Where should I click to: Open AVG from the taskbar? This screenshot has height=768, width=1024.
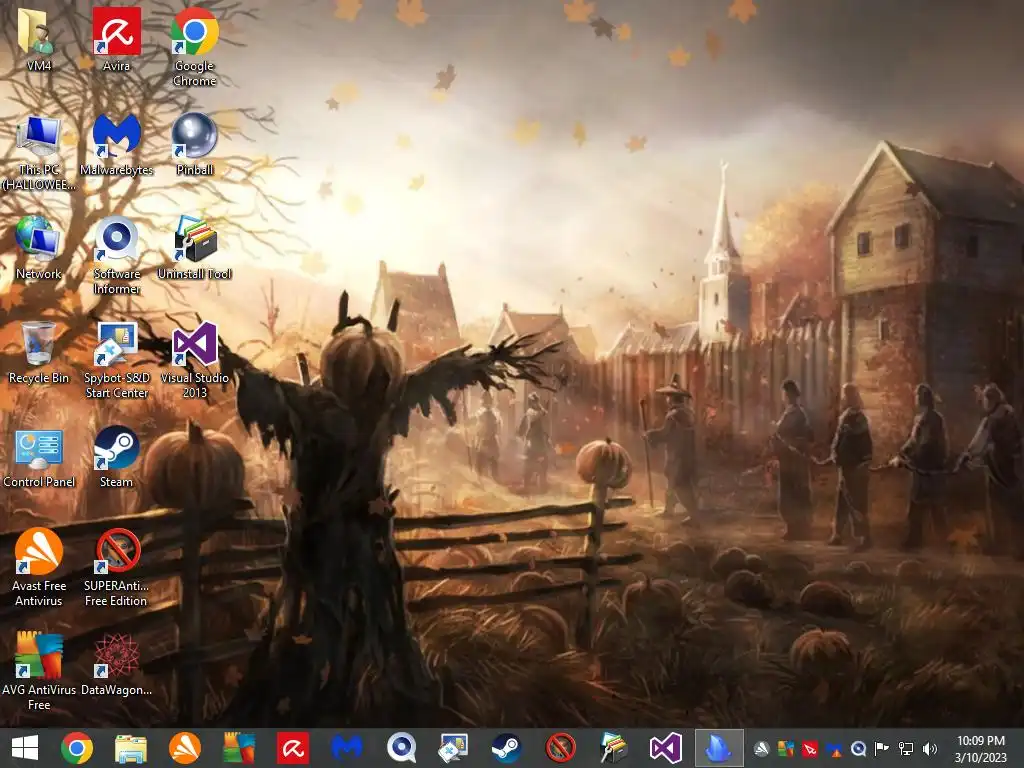click(x=238, y=748)
